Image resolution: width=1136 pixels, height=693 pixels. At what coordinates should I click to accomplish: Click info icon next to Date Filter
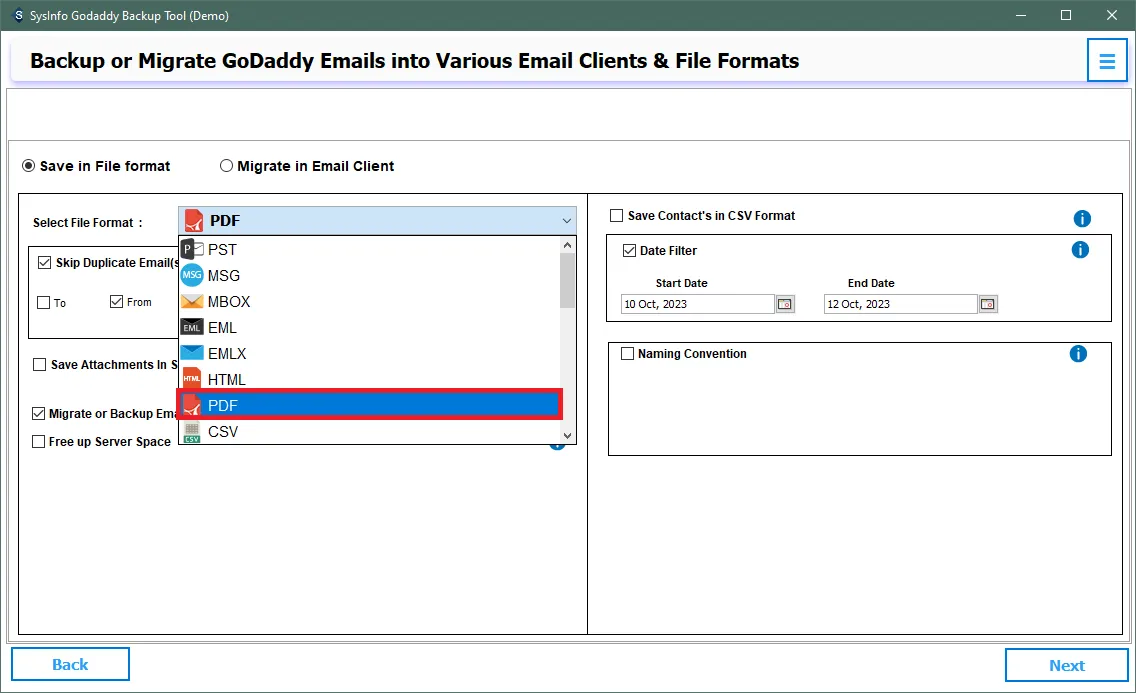point(1080,250)
